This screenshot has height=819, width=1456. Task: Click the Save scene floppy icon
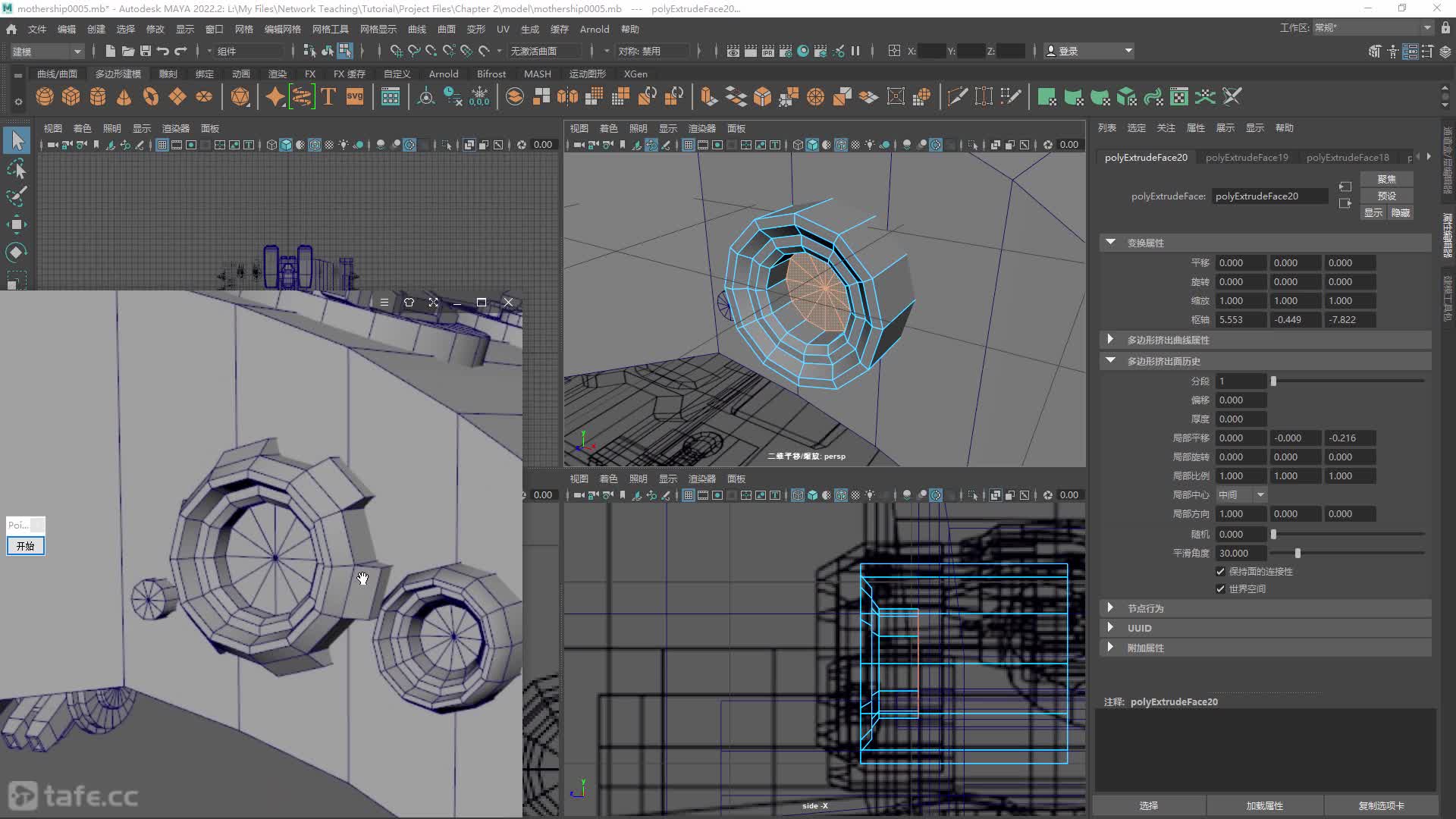pos(146,51)
